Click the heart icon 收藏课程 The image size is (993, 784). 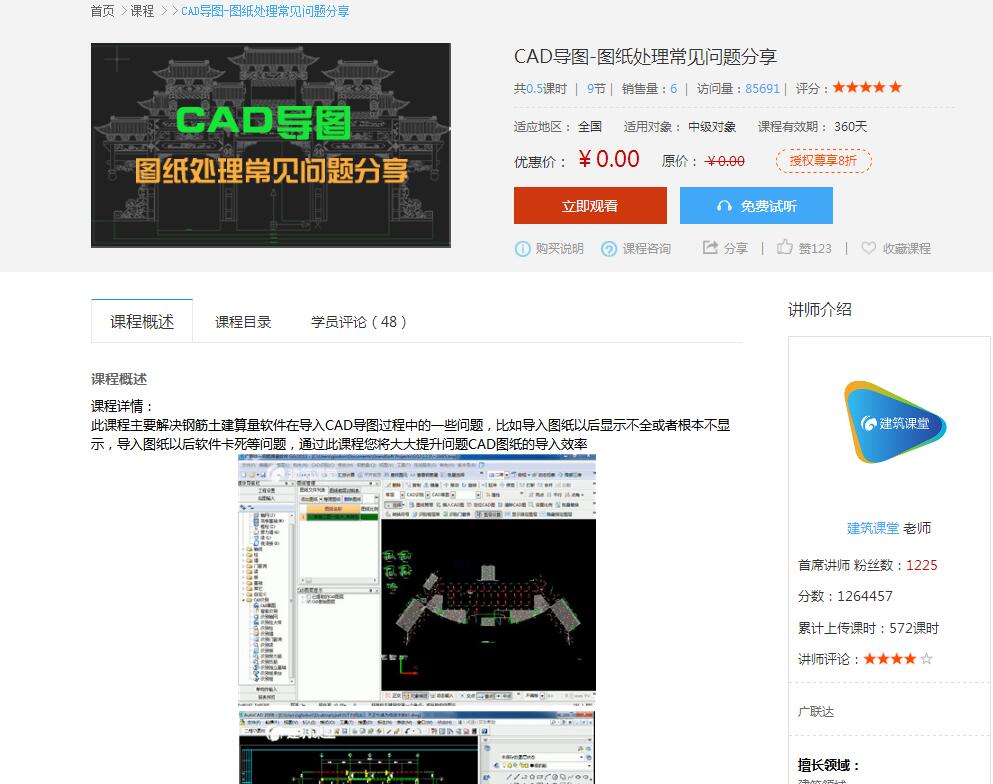click(868, 248)
